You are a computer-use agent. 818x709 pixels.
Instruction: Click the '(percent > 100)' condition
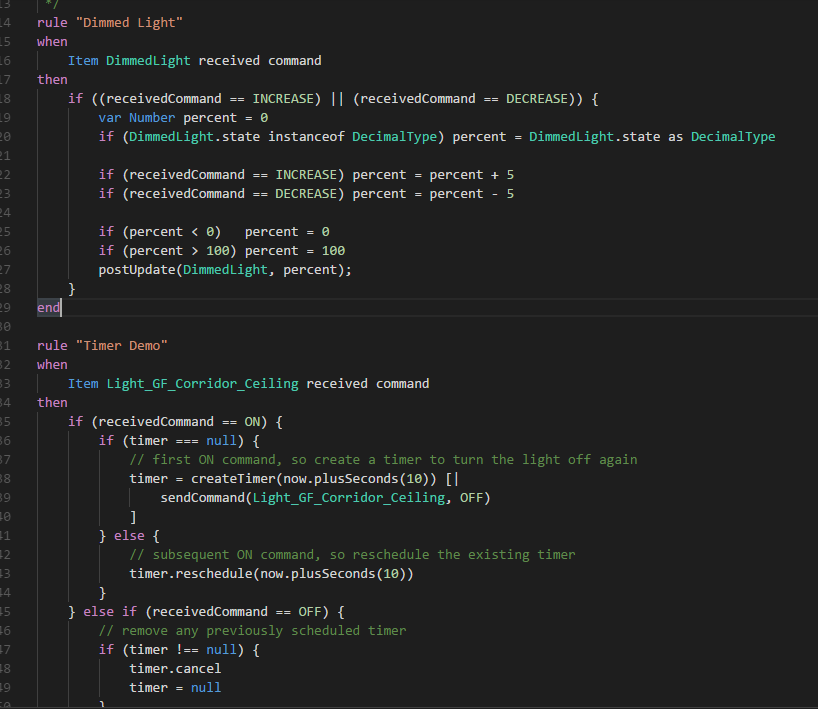179,251
